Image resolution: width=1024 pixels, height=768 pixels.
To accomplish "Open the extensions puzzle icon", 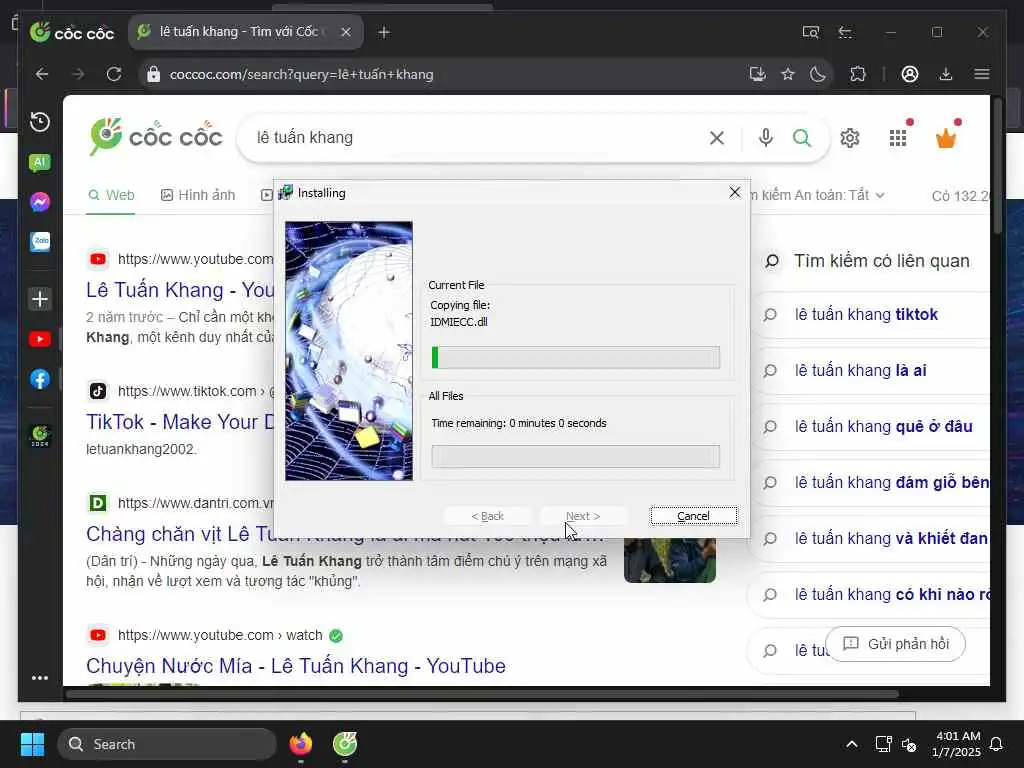I will point(858,74).
